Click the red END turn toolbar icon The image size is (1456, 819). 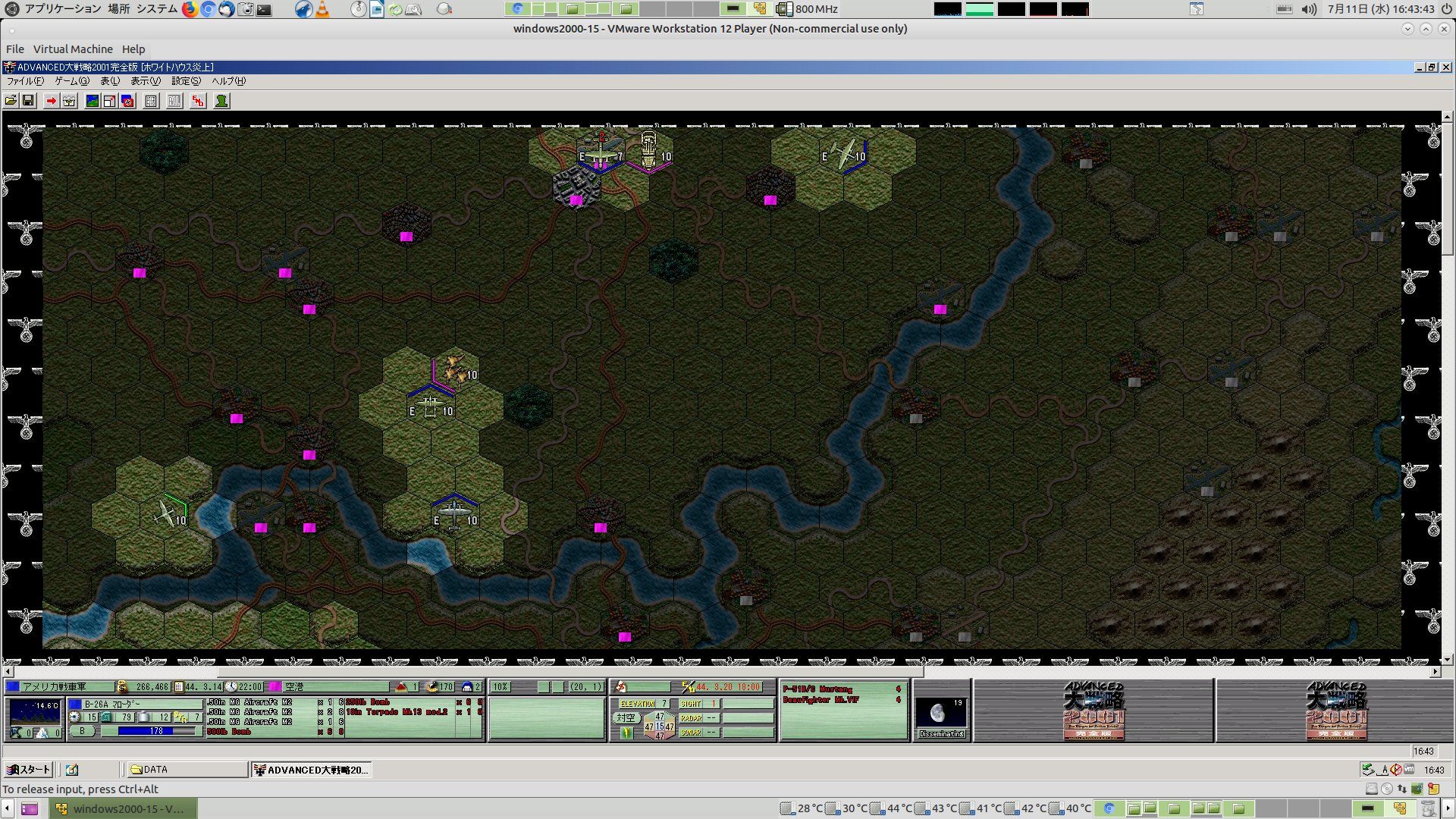[x=198, y=101]
